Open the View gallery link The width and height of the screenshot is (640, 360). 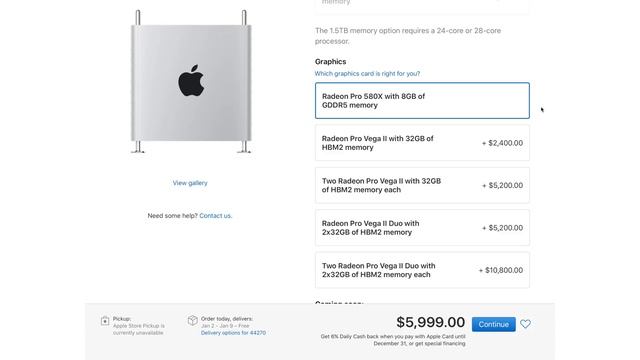(190, 183)
